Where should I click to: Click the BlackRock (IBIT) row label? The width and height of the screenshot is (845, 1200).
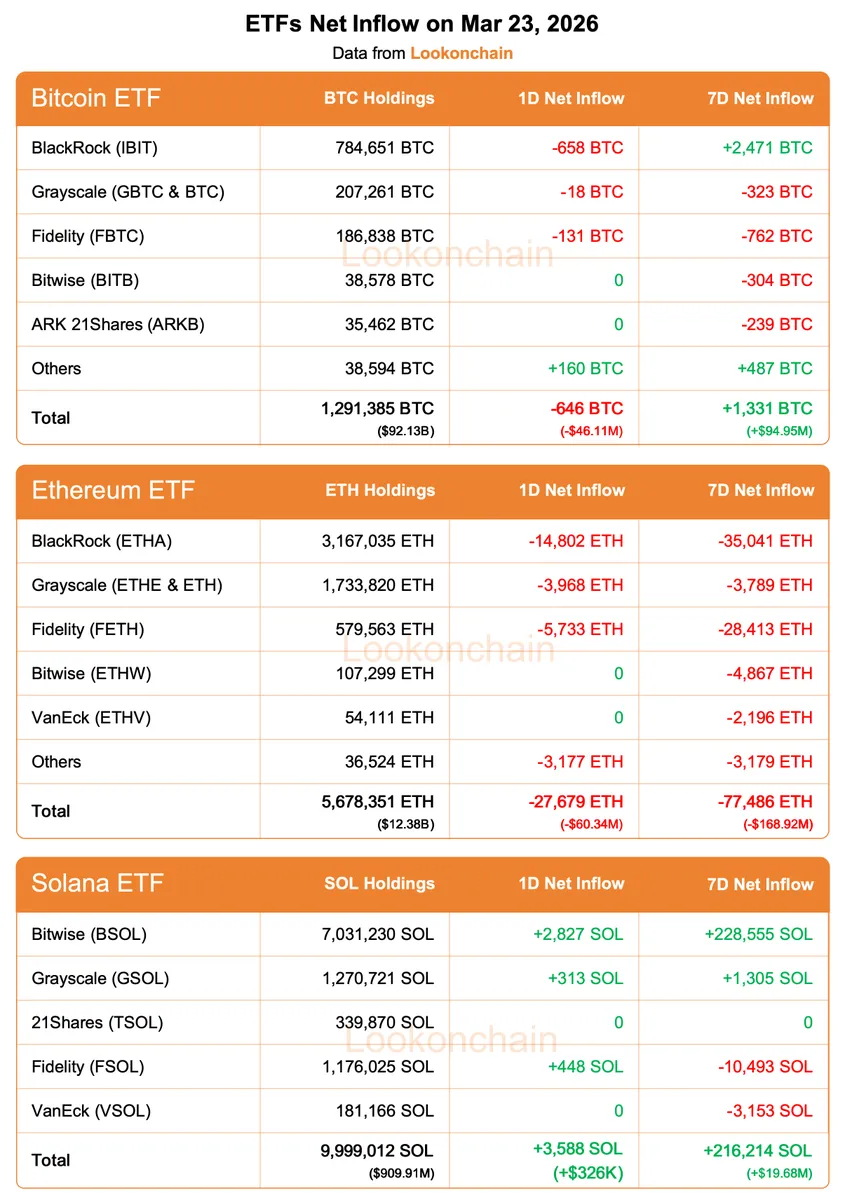tap(95, 148)
